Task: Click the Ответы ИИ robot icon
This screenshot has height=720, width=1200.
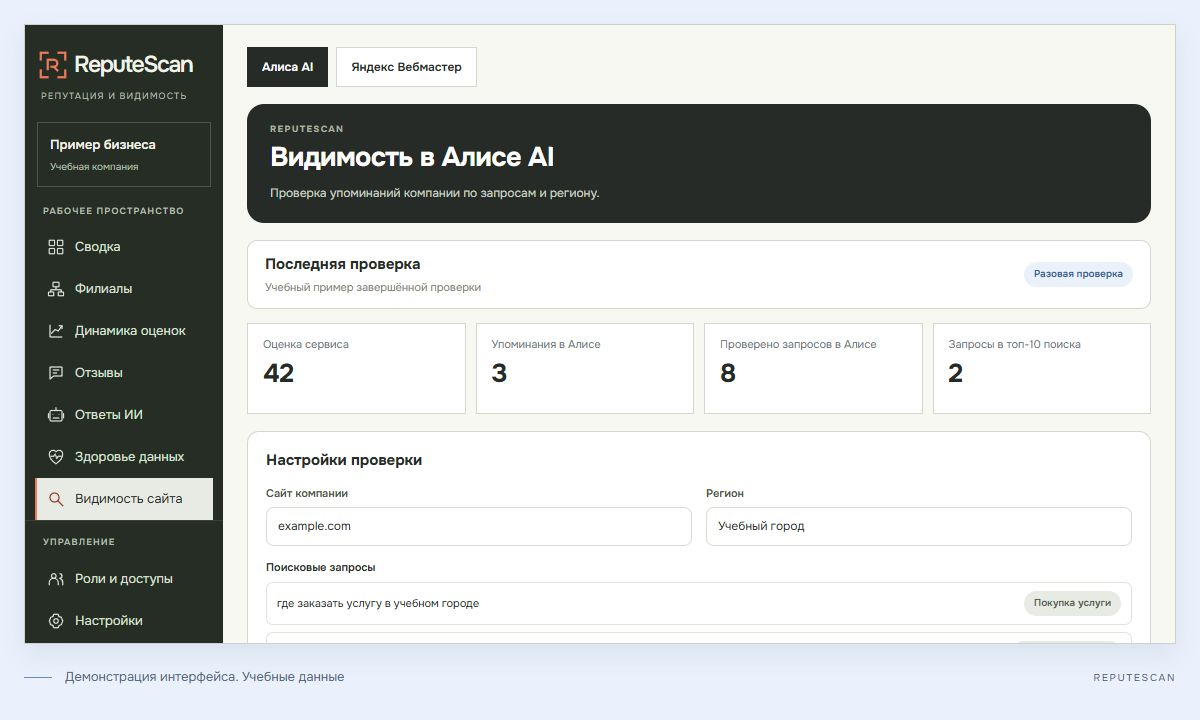Action: click(56, 415)
